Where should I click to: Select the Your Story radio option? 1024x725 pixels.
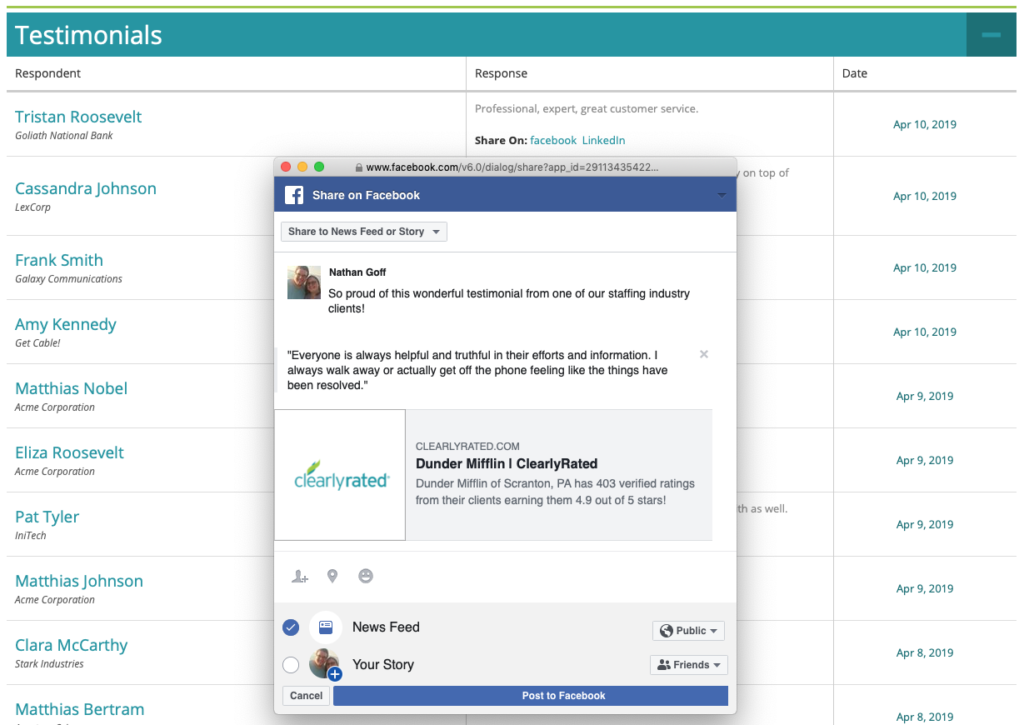point(291,665)
